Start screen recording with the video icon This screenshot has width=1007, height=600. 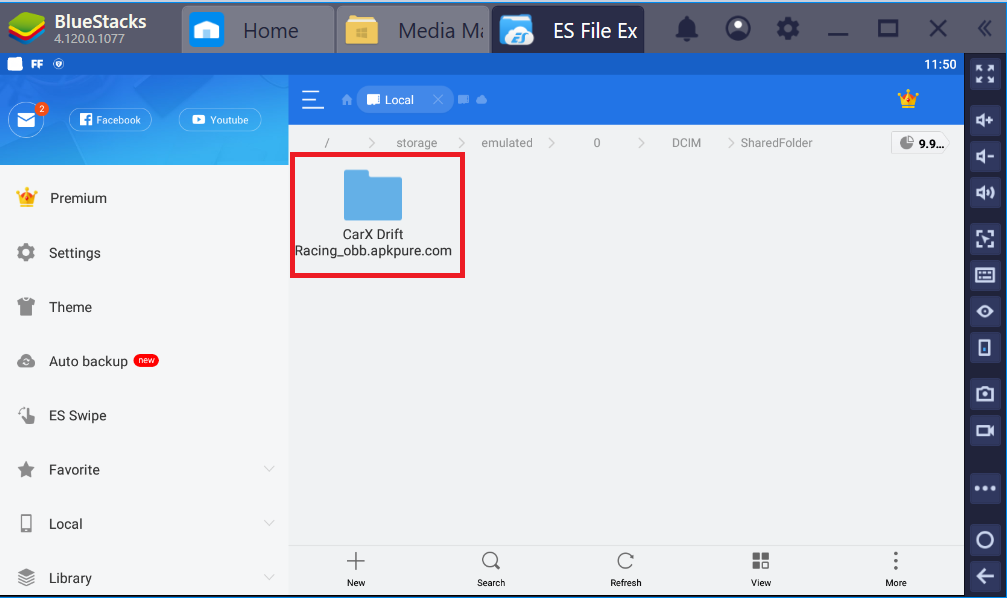[x=985, y=430]
